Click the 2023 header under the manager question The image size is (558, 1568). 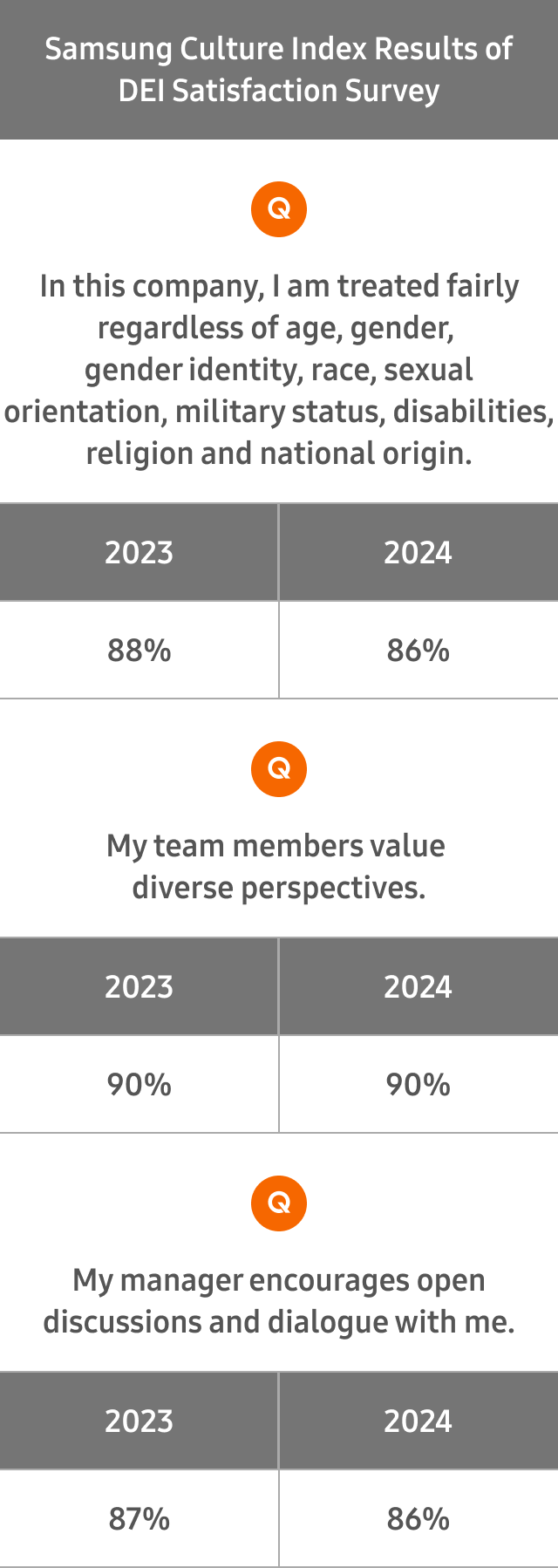pyautogui.click(x=139, y=1421)
